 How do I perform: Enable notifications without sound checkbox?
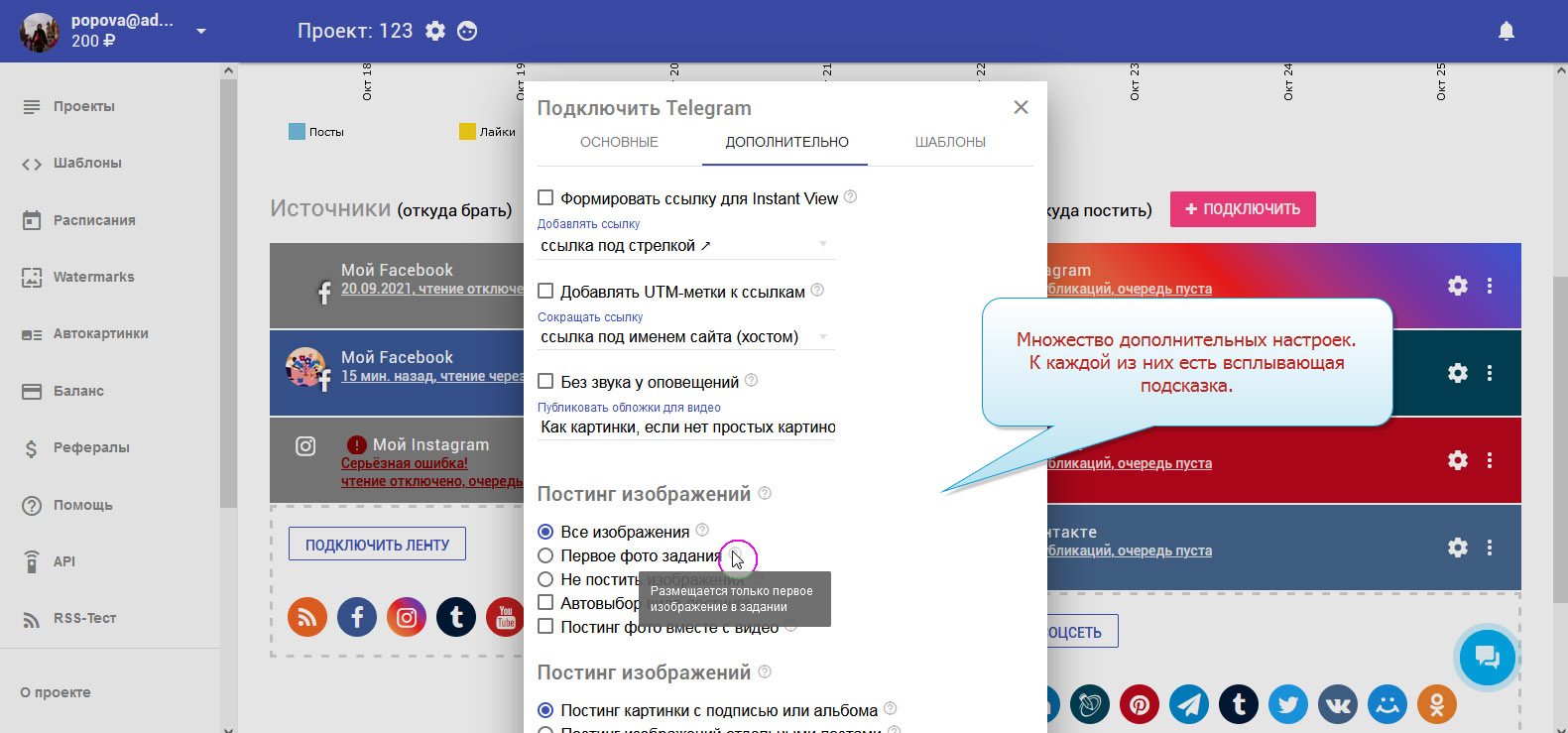tap(545, 382)
